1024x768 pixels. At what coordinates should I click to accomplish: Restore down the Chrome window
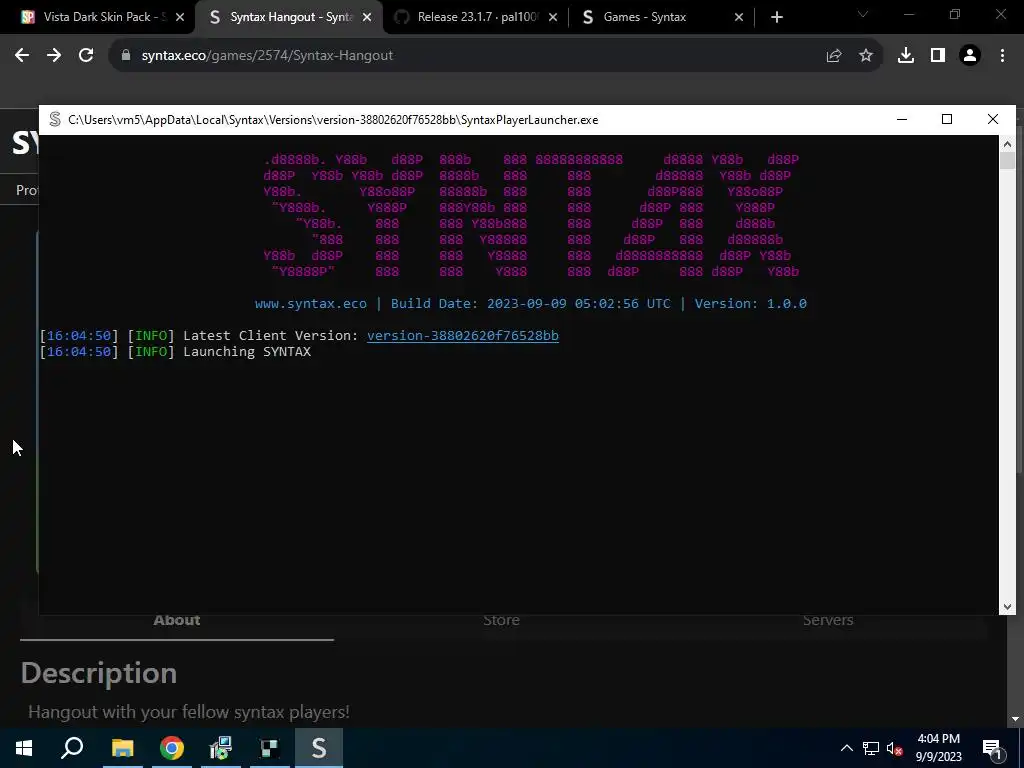[955, 14]
